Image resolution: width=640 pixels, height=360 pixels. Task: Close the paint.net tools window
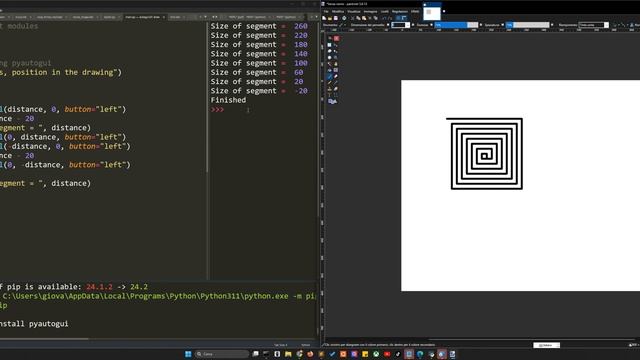tap(336, 38)
